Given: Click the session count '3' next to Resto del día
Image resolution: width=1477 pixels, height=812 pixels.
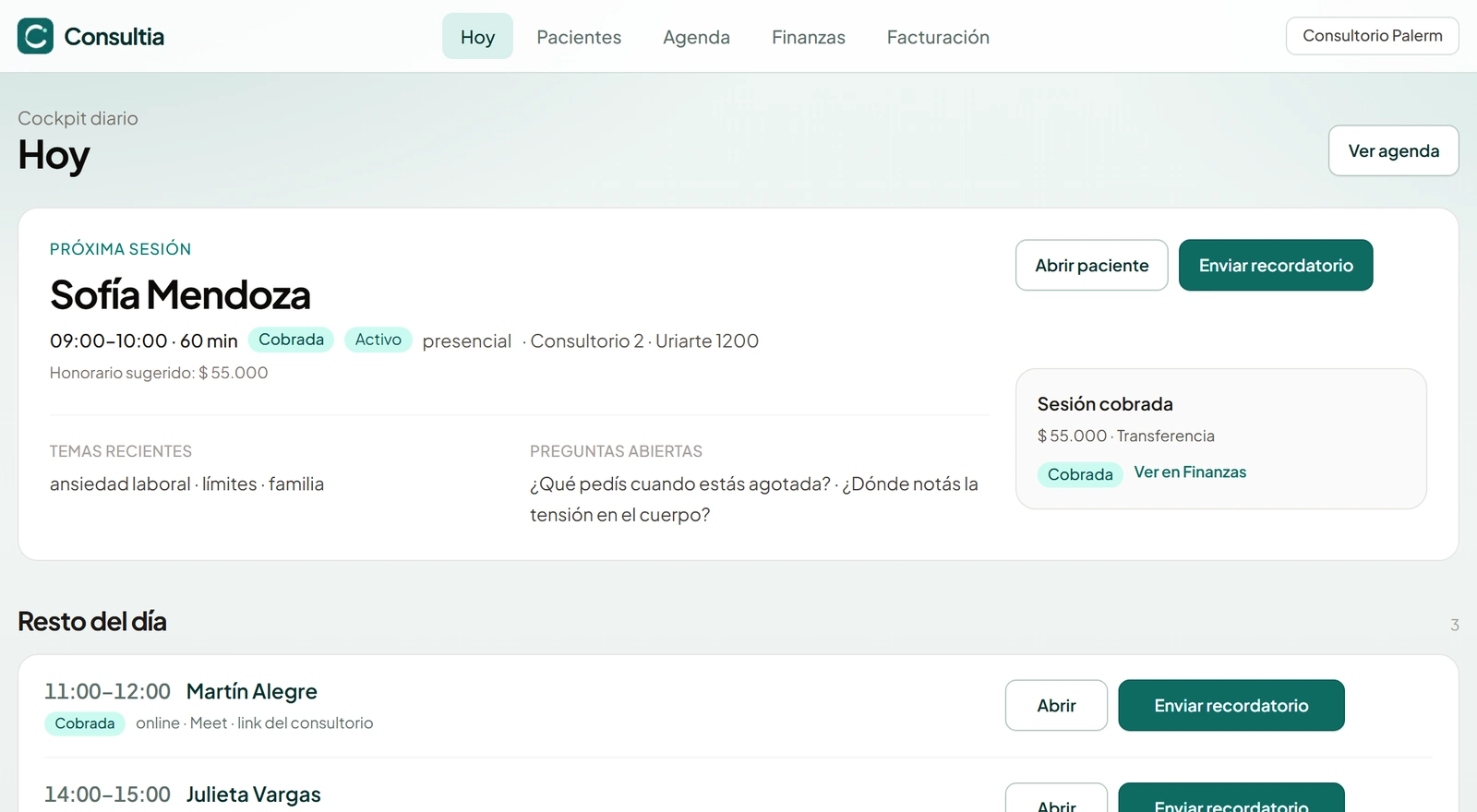Looking at the screenshot, I should [x=1455, y=625].
